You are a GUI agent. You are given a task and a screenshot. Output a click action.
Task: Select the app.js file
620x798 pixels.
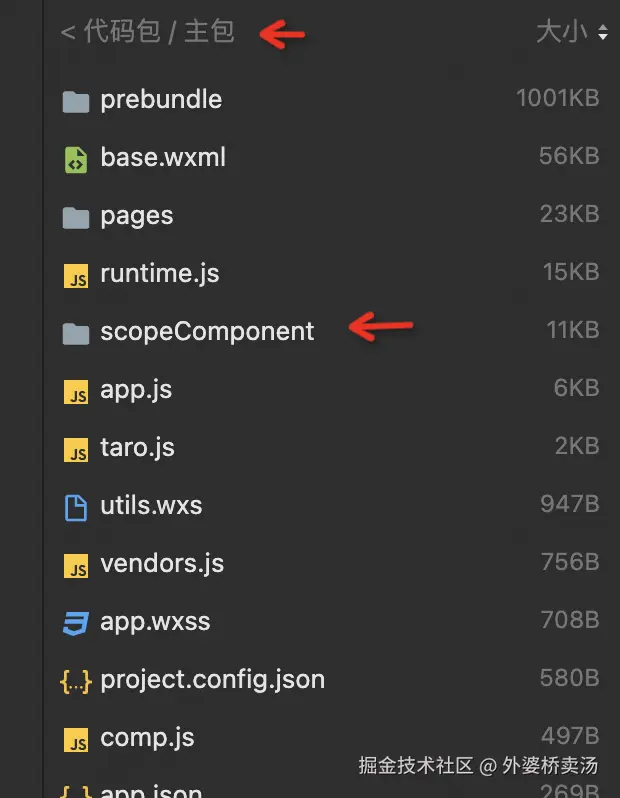pos(136,390)
